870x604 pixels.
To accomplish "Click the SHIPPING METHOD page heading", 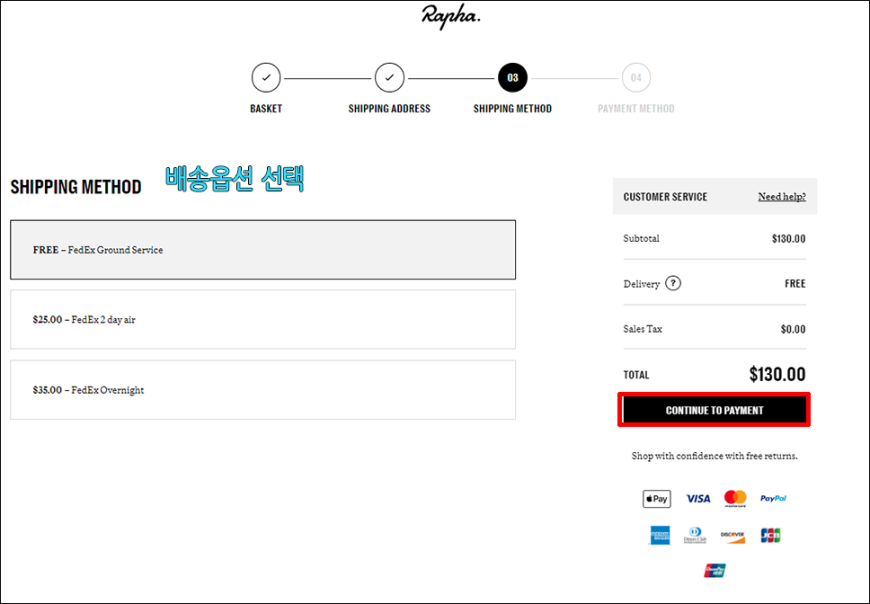I will [x=76, y=187].
